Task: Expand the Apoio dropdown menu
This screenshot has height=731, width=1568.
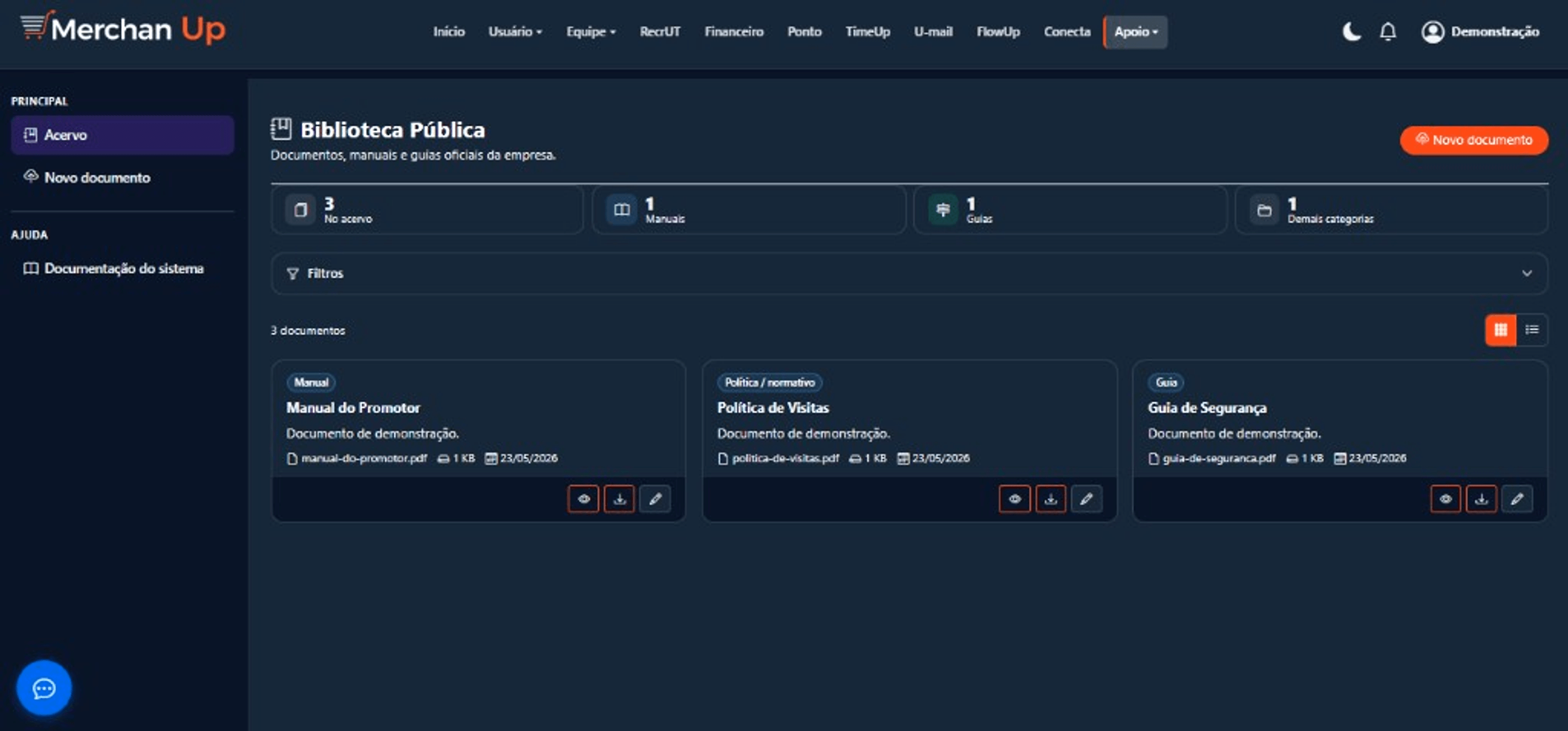Action: point(1136,32)
